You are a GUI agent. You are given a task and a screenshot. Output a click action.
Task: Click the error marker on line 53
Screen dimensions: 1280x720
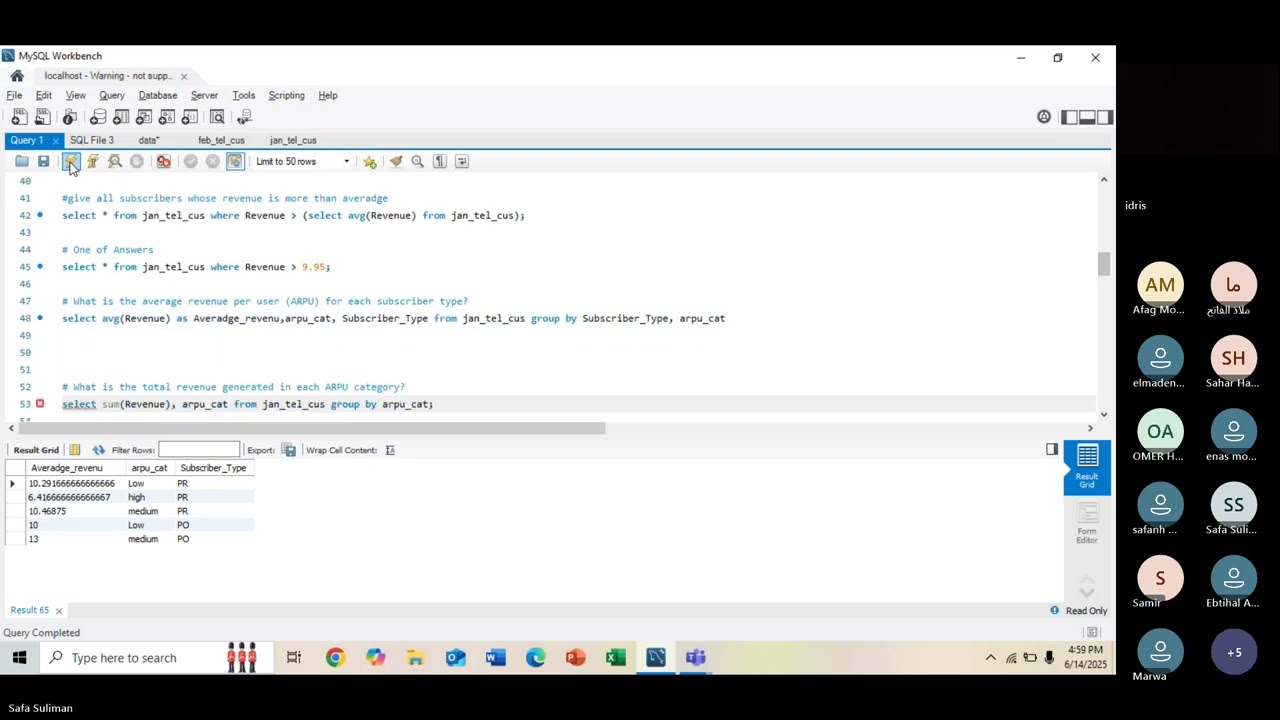[x=40, y=404]
